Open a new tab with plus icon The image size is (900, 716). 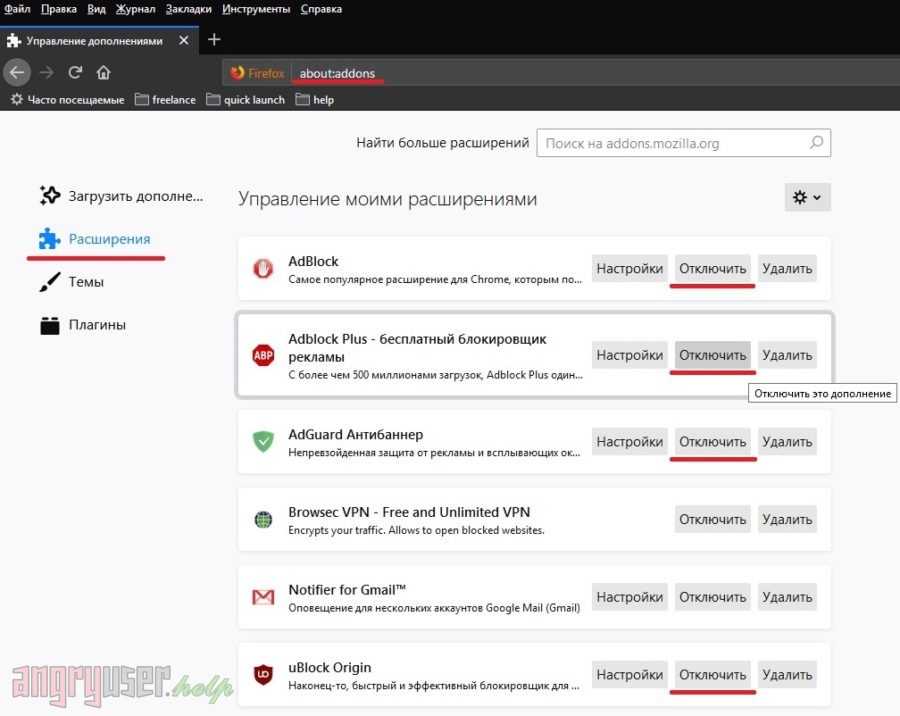point(214,40)
